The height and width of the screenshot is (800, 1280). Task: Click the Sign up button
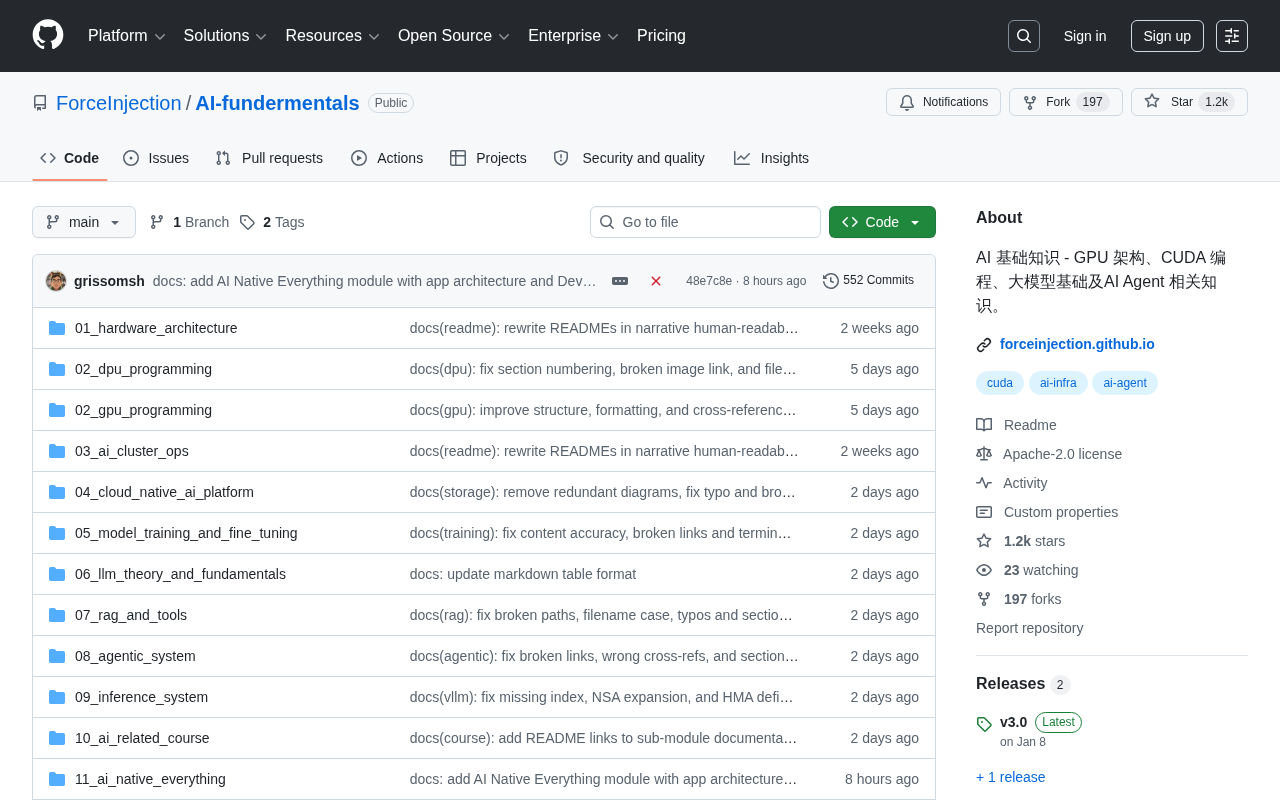[x=1167, y=36]
